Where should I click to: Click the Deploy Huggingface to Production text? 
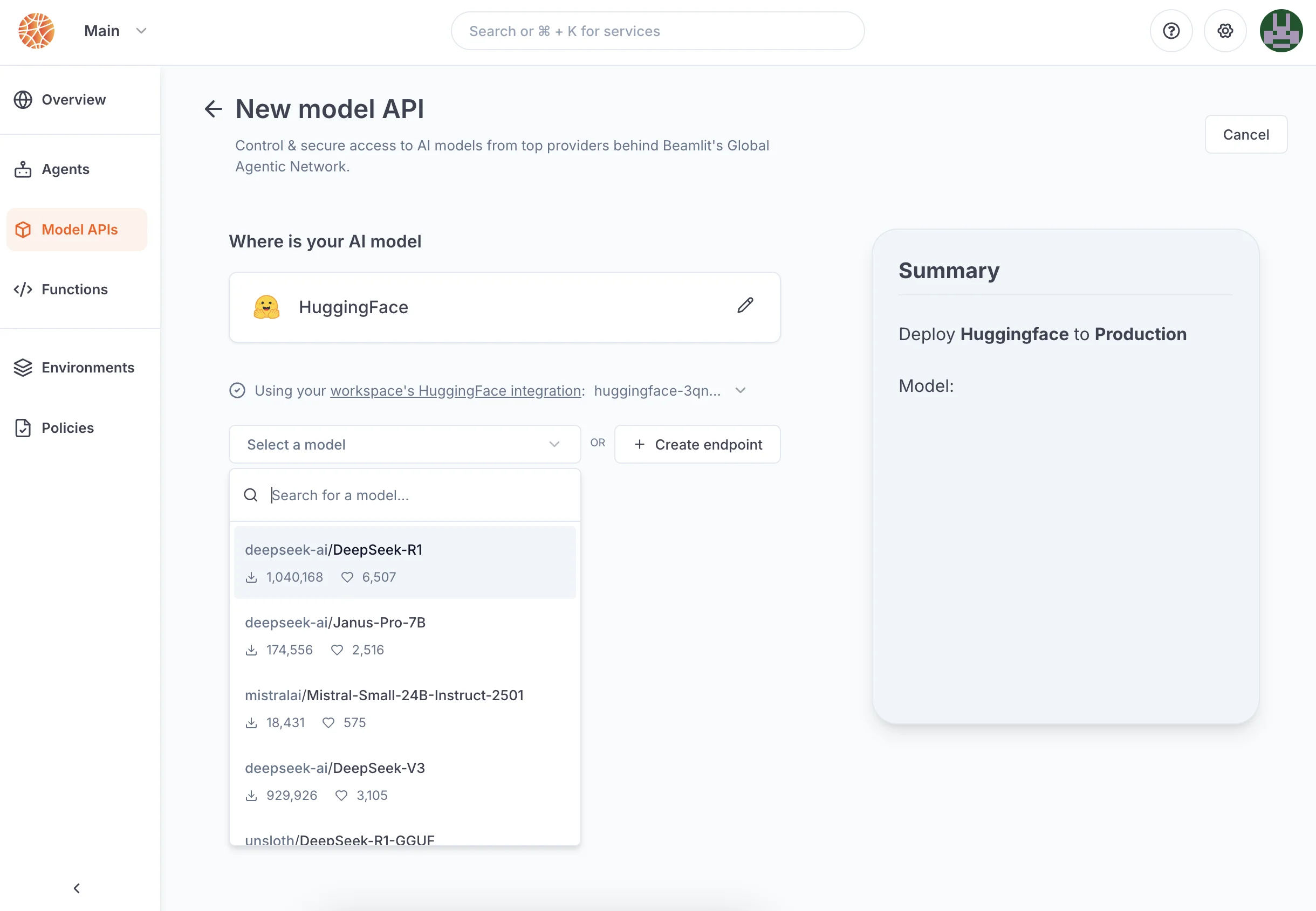pyautogui.click(x=1042, y=334)
